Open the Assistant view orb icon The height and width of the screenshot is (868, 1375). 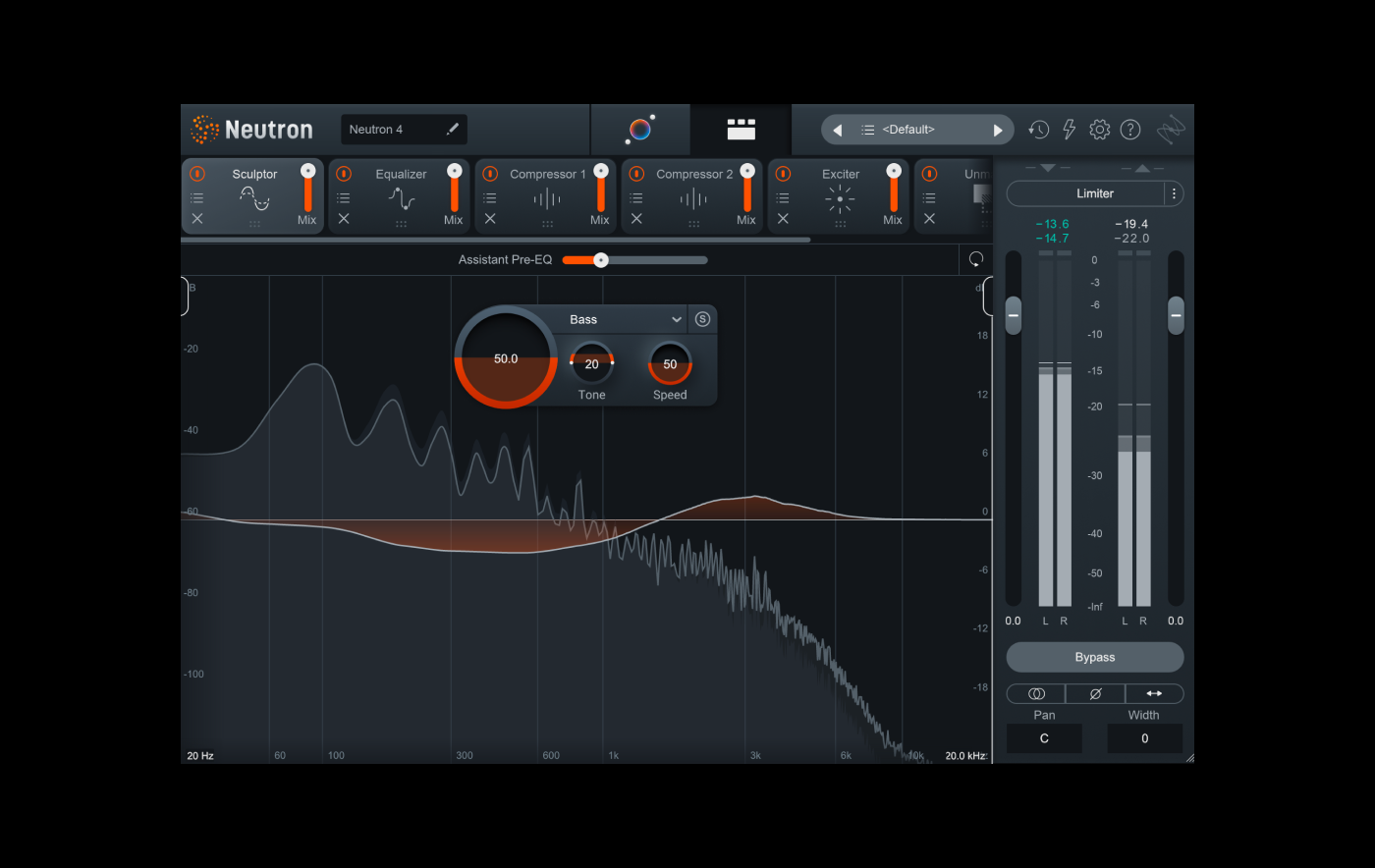640,129
